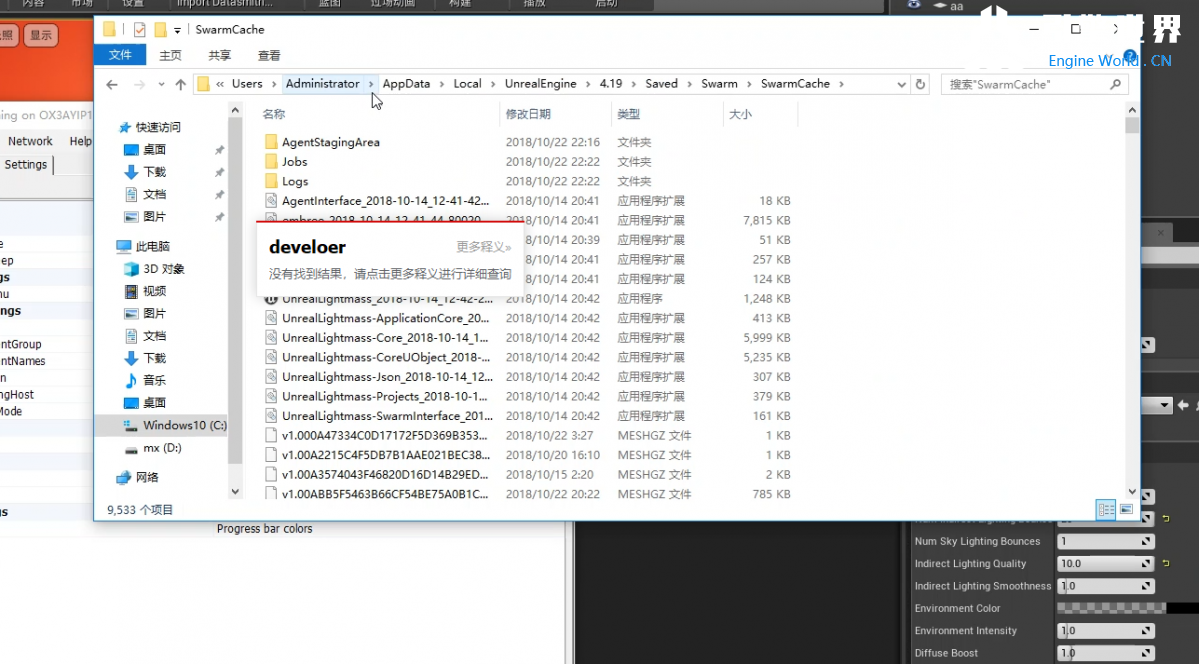
Task: Click the 更多释义 link in dictionary popup
Action: click(x=483, y=247)
